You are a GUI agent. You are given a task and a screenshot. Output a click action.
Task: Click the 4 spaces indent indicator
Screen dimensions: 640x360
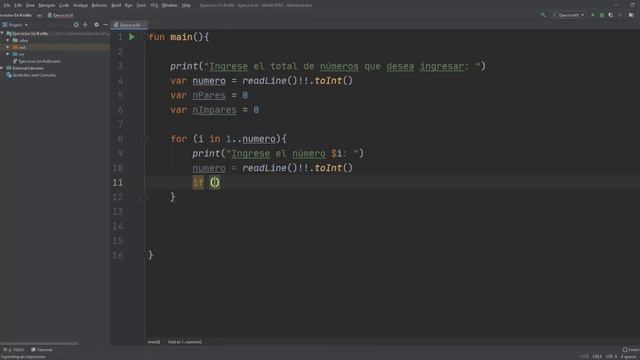pos(630,357)
